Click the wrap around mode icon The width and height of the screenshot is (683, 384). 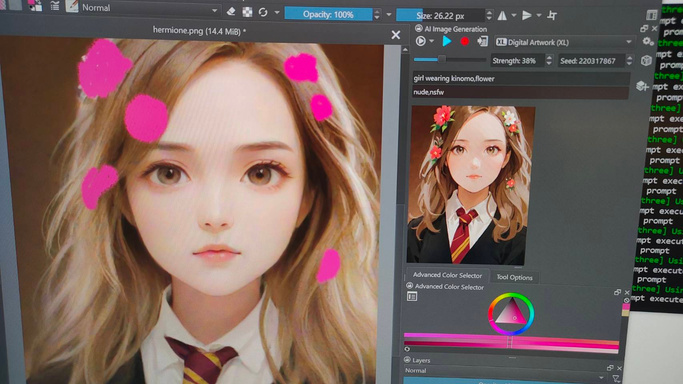tap(552, 16)
